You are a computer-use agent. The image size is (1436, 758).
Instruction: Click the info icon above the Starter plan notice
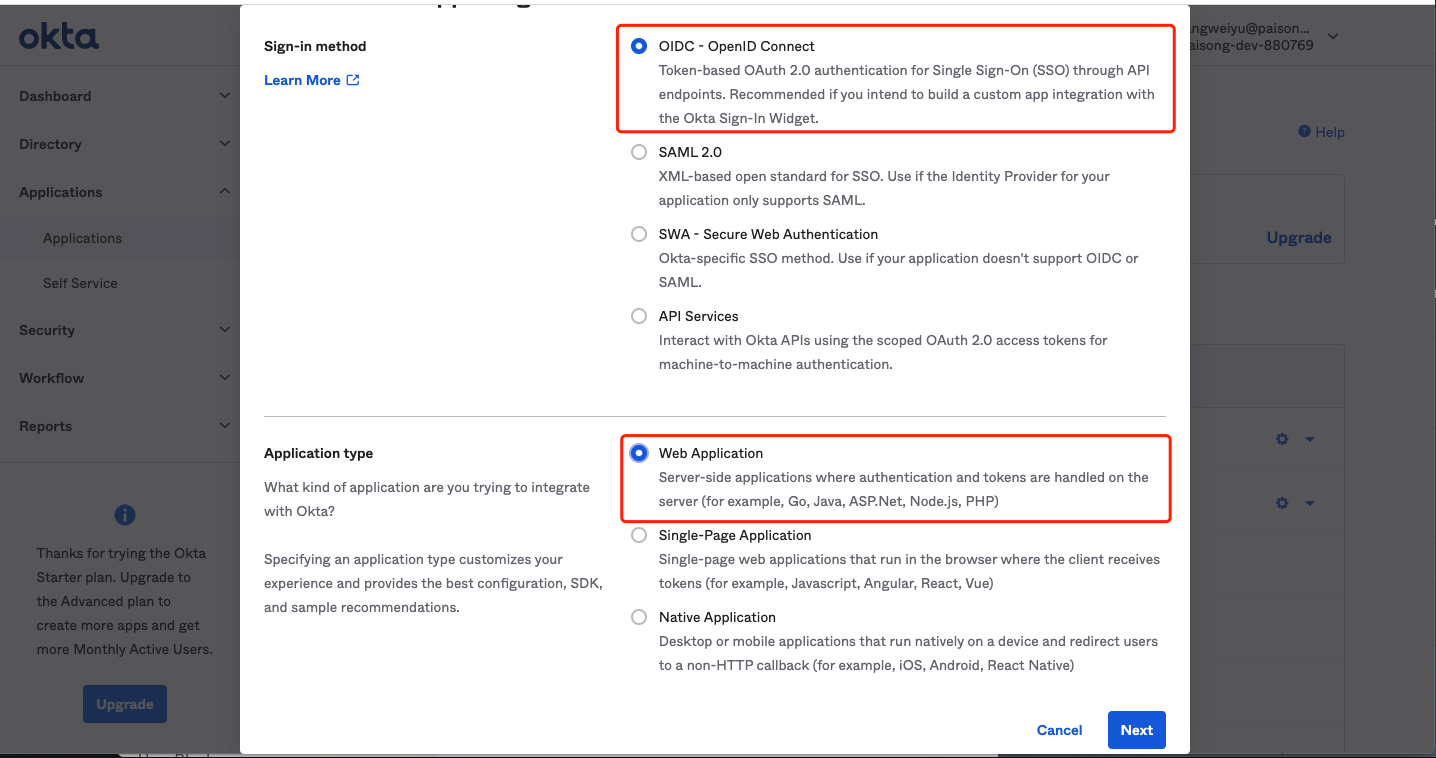click(125, 515)
